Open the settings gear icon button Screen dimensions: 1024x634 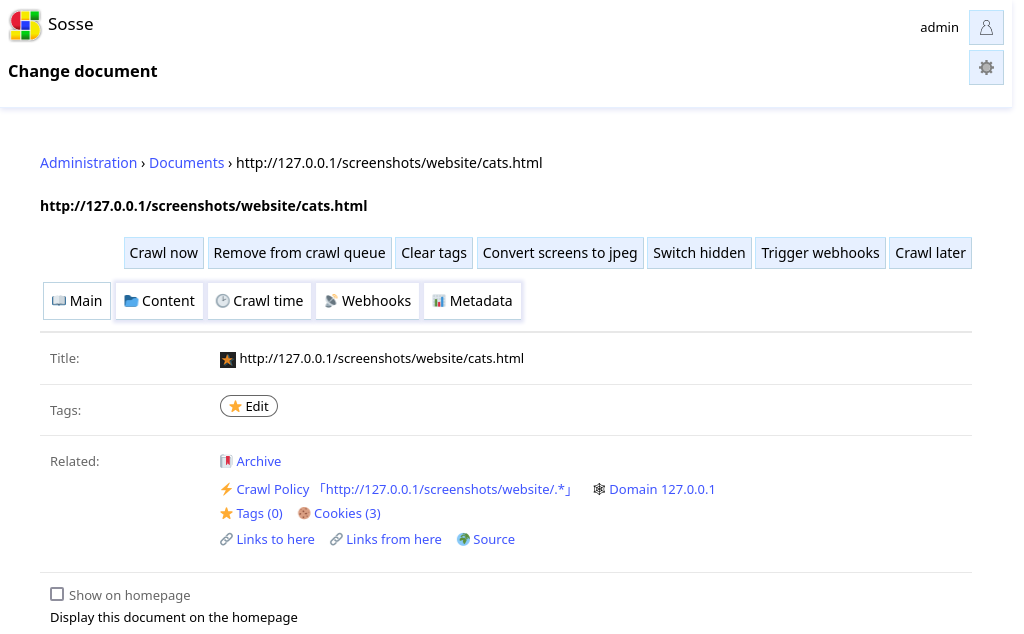click(986, 67)
